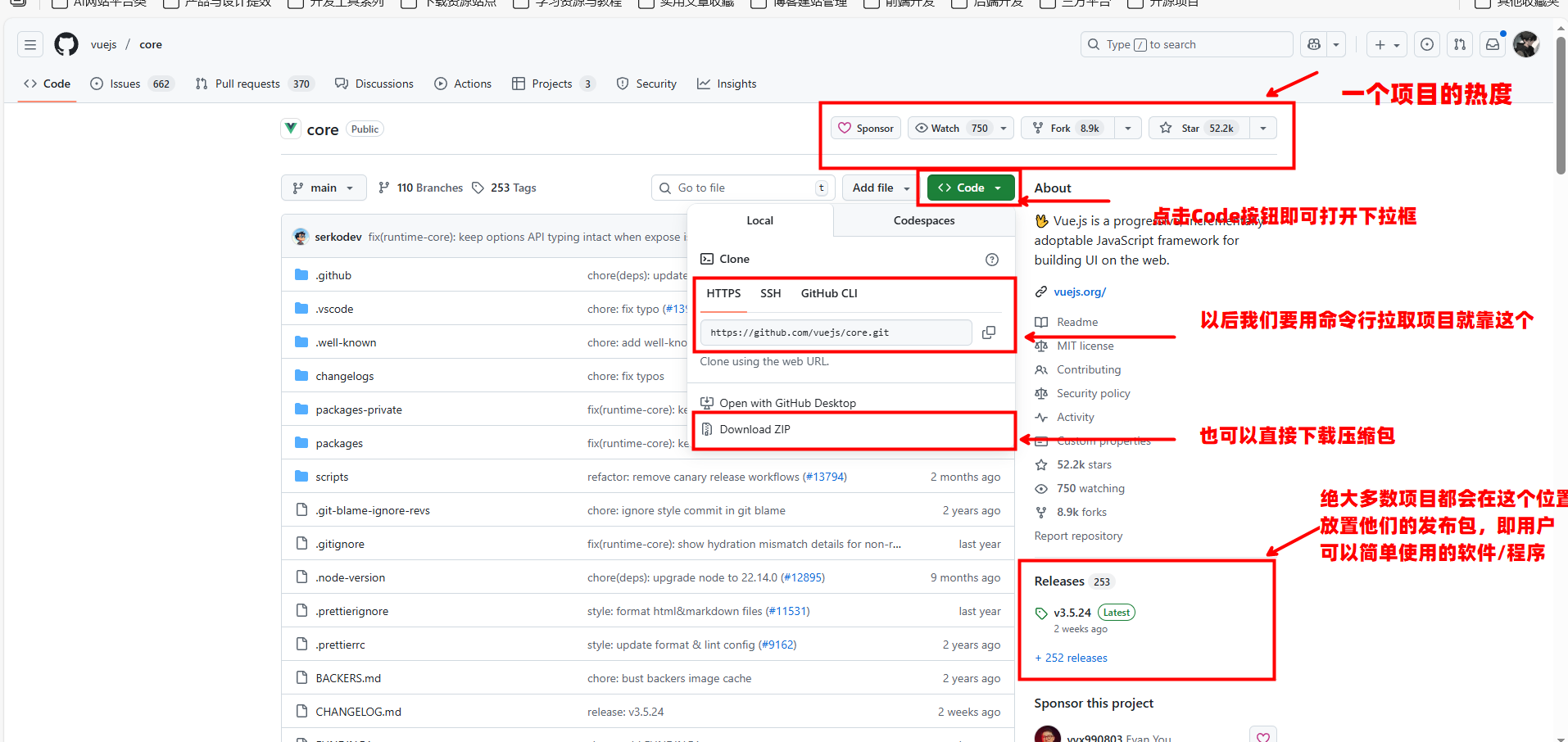Toggle Watch on this repository
This screenshot has height=742, width=1568.
(950, 129)
